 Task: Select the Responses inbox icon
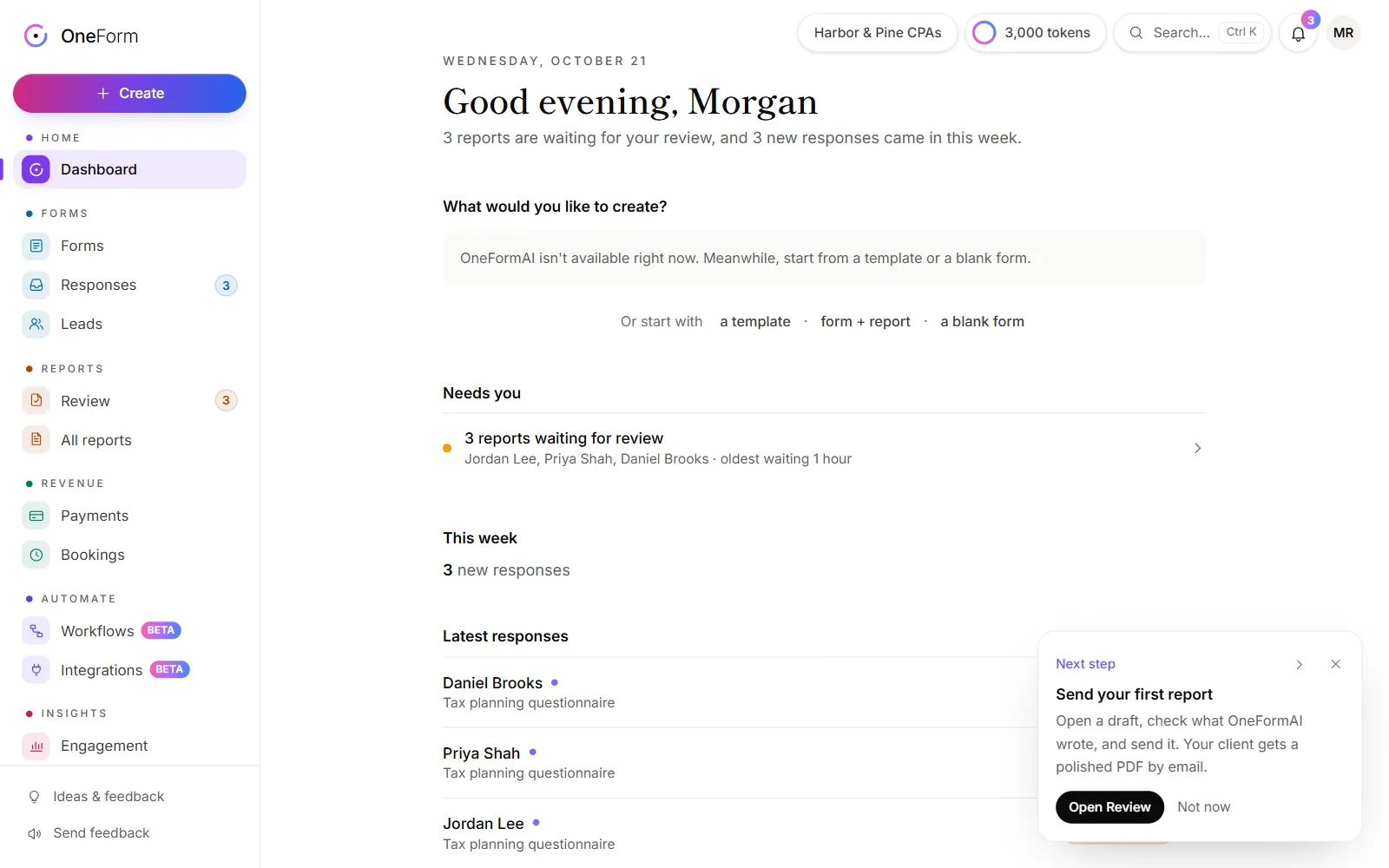pyautogui.click(x=36, y=286)
